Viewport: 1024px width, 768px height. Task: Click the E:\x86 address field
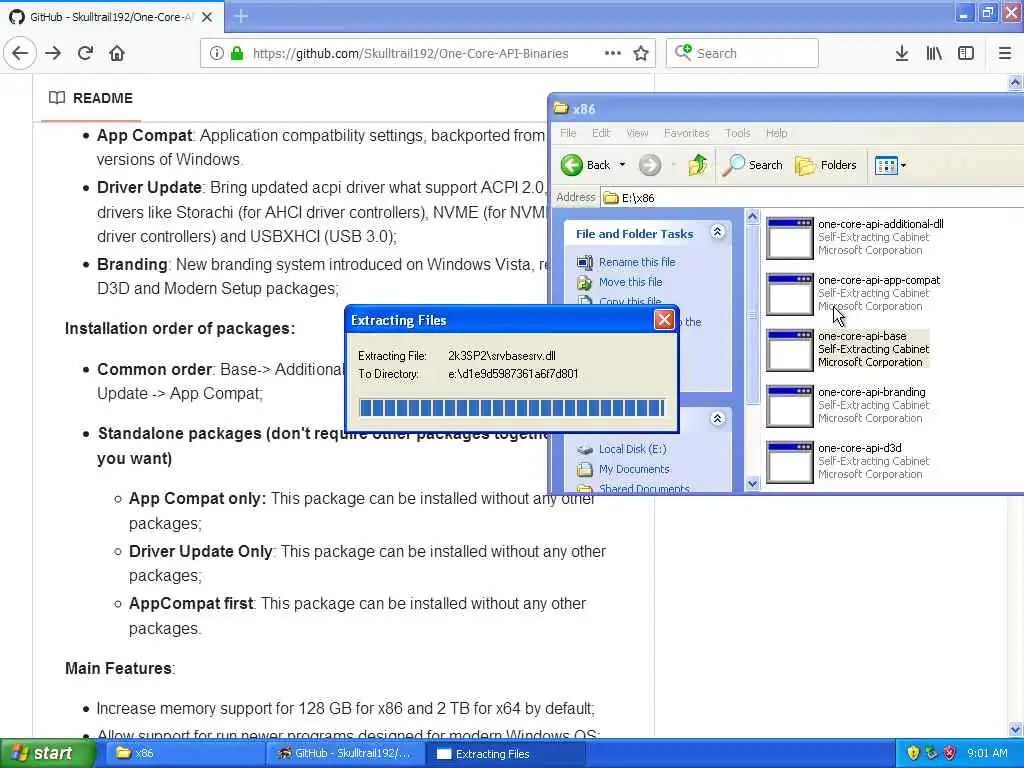tap(810, 198)
